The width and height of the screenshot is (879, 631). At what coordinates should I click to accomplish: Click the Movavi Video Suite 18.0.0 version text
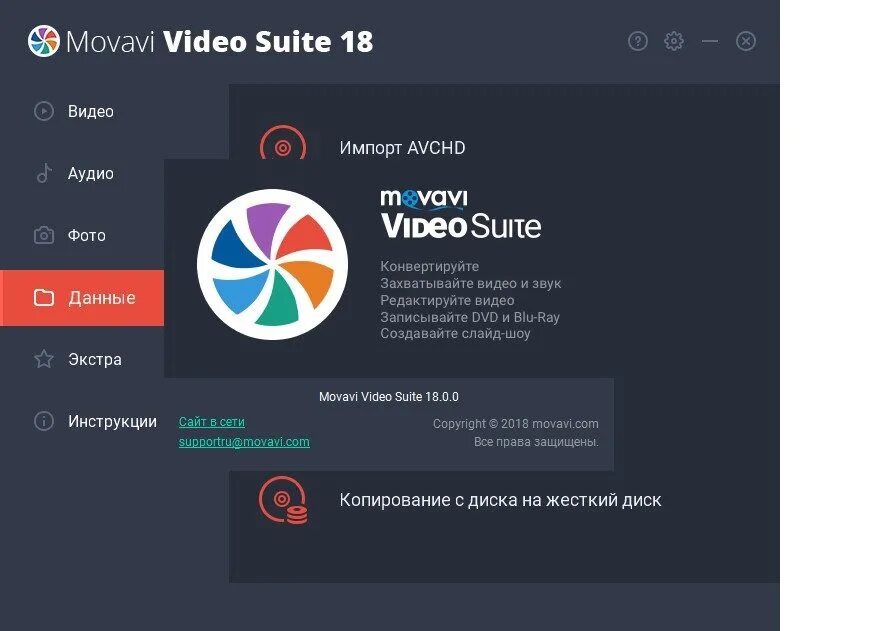coord(388,397)
